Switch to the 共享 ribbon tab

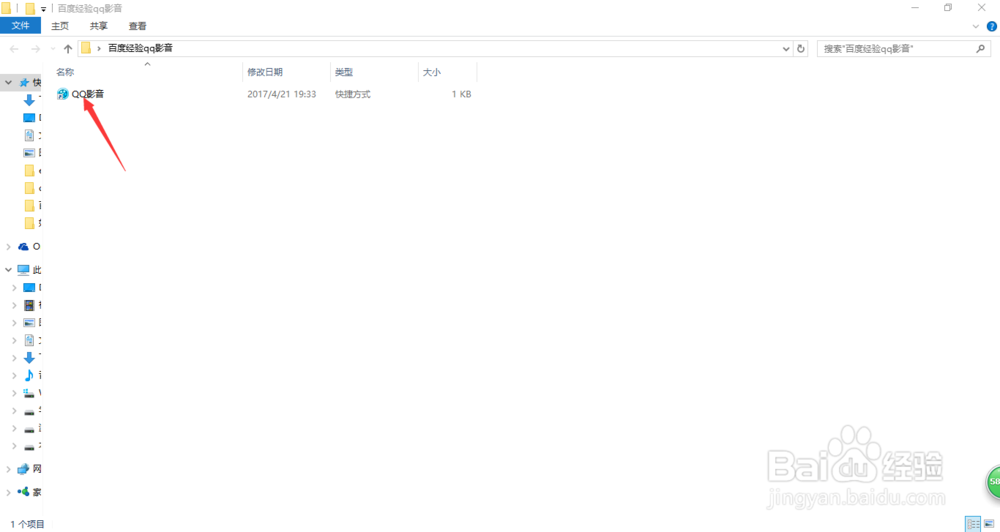click(99, 26)
